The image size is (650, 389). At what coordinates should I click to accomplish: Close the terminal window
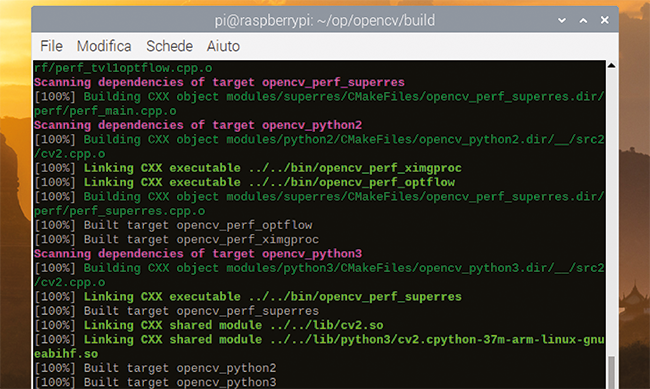click(605, 20)
